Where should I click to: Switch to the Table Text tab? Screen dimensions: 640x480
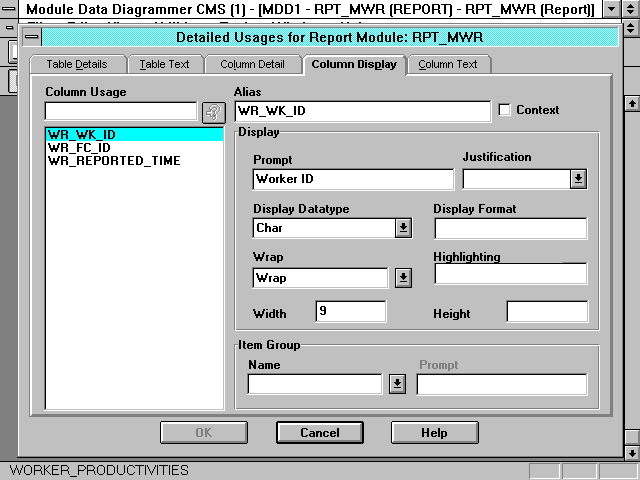164,64
